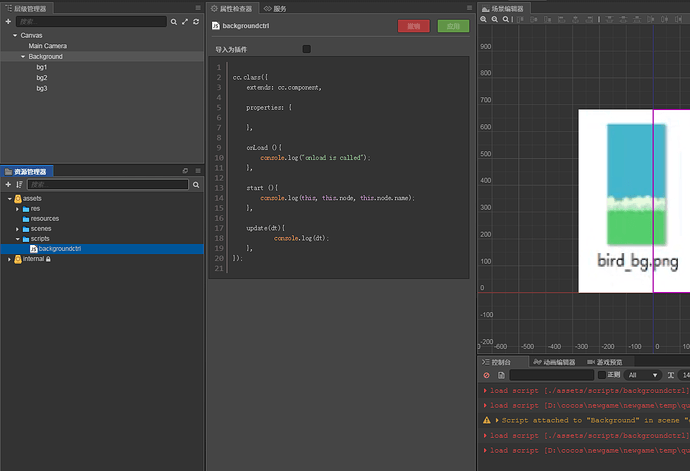Toggle the import as plugin checkbox
The height and width of the screenshot is (471, 690).
(x=306, y=48)
